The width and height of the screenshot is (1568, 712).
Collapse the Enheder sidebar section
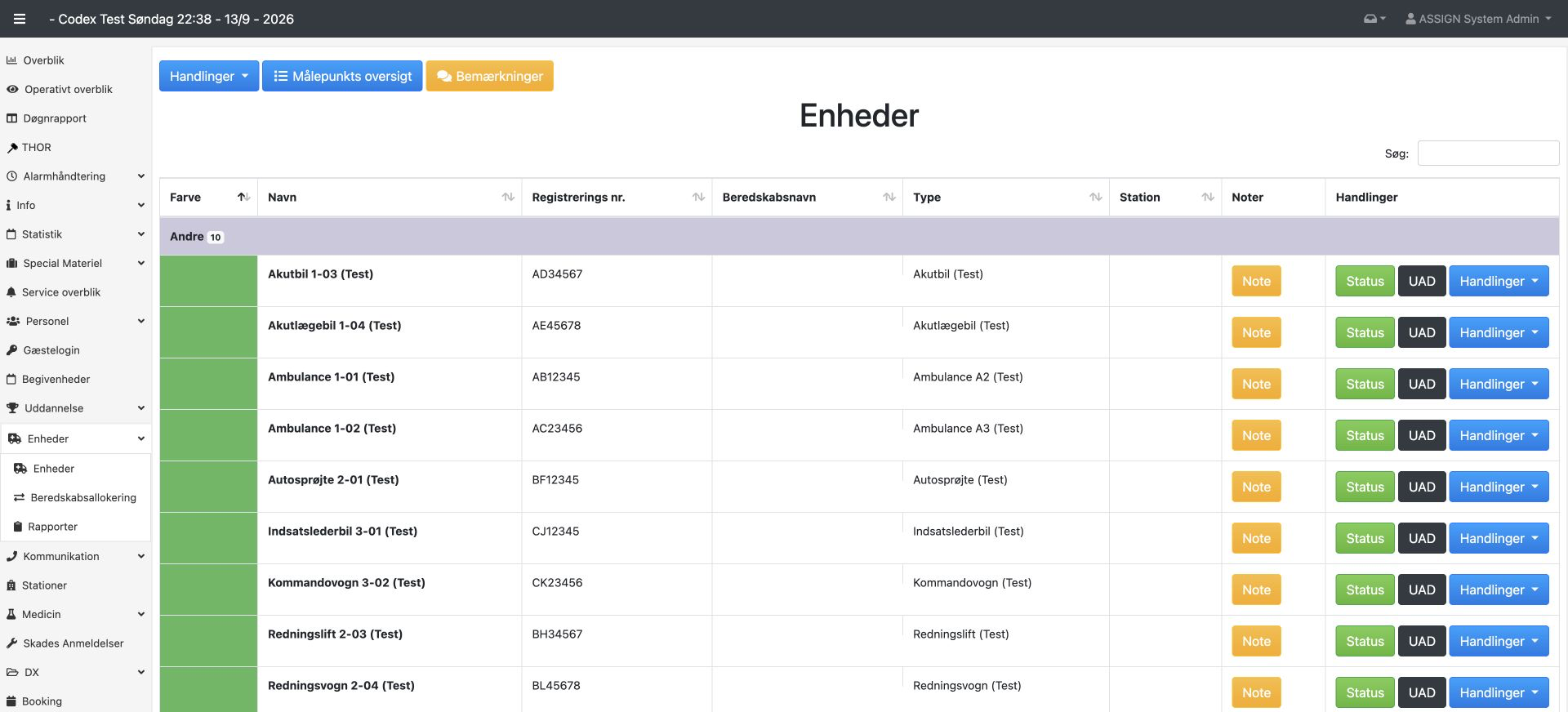pyautogui.click(x=75, y=438)
